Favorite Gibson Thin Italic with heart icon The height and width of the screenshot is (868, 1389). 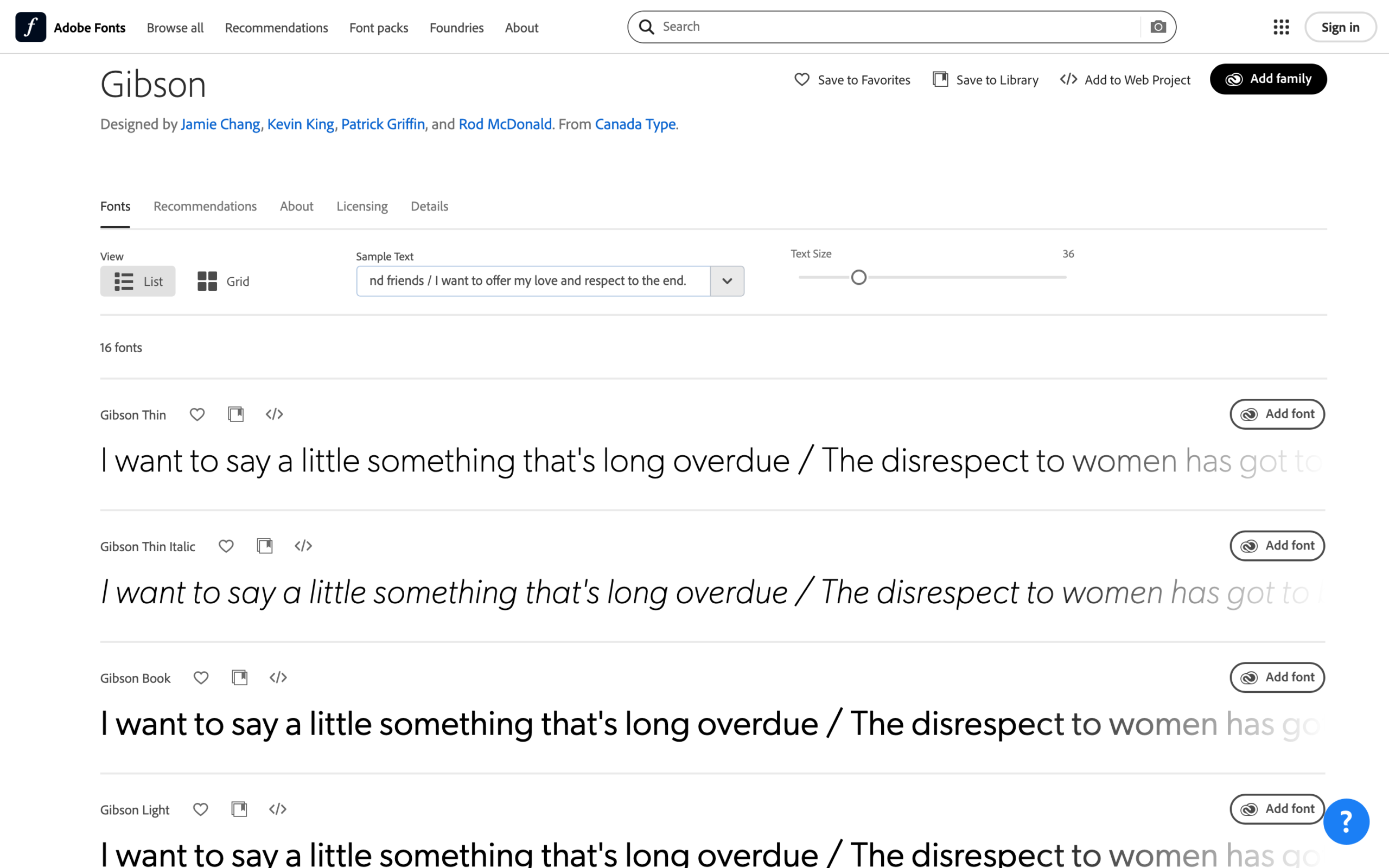226,545
